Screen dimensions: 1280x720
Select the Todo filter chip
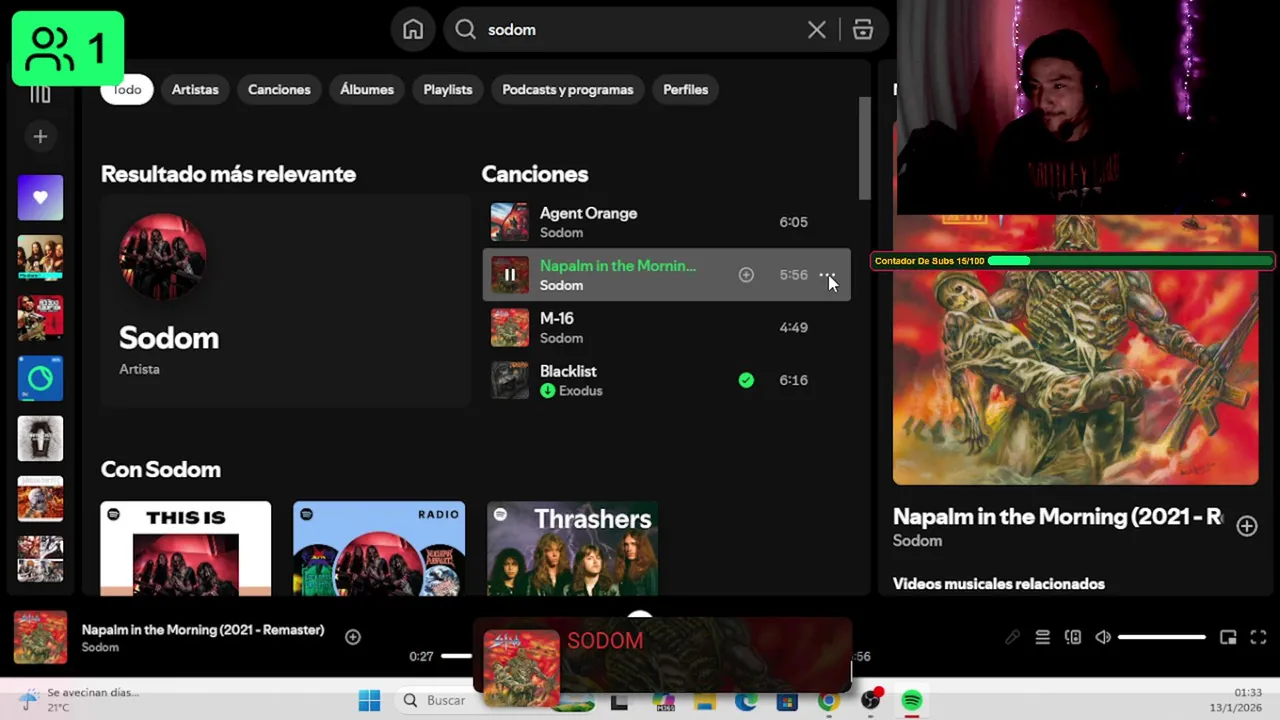click(x=127, y=90)
